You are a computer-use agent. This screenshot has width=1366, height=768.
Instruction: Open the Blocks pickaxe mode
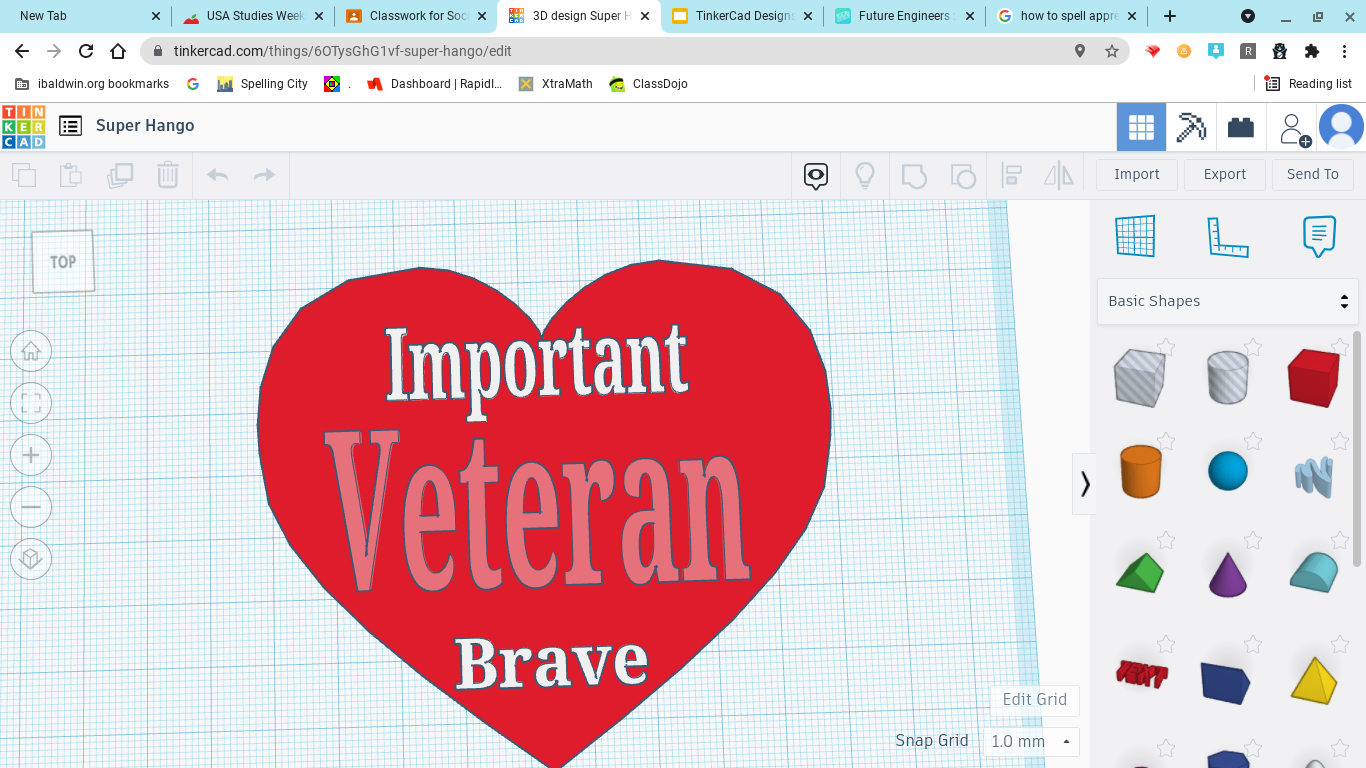(x=1191, y=127)
